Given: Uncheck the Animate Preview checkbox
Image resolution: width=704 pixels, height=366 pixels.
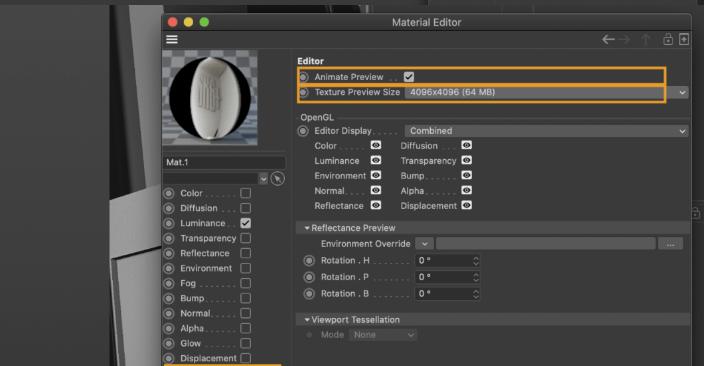Looking at the screenshot, I should [409, 77].
